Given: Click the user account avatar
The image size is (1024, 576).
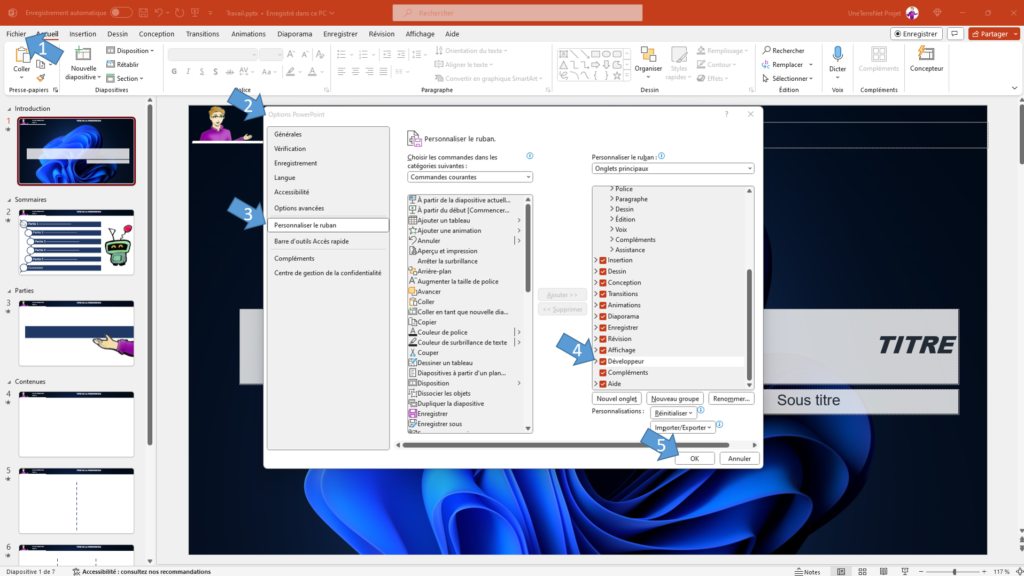Looking at the screenshot, I should tap(912, 12).
